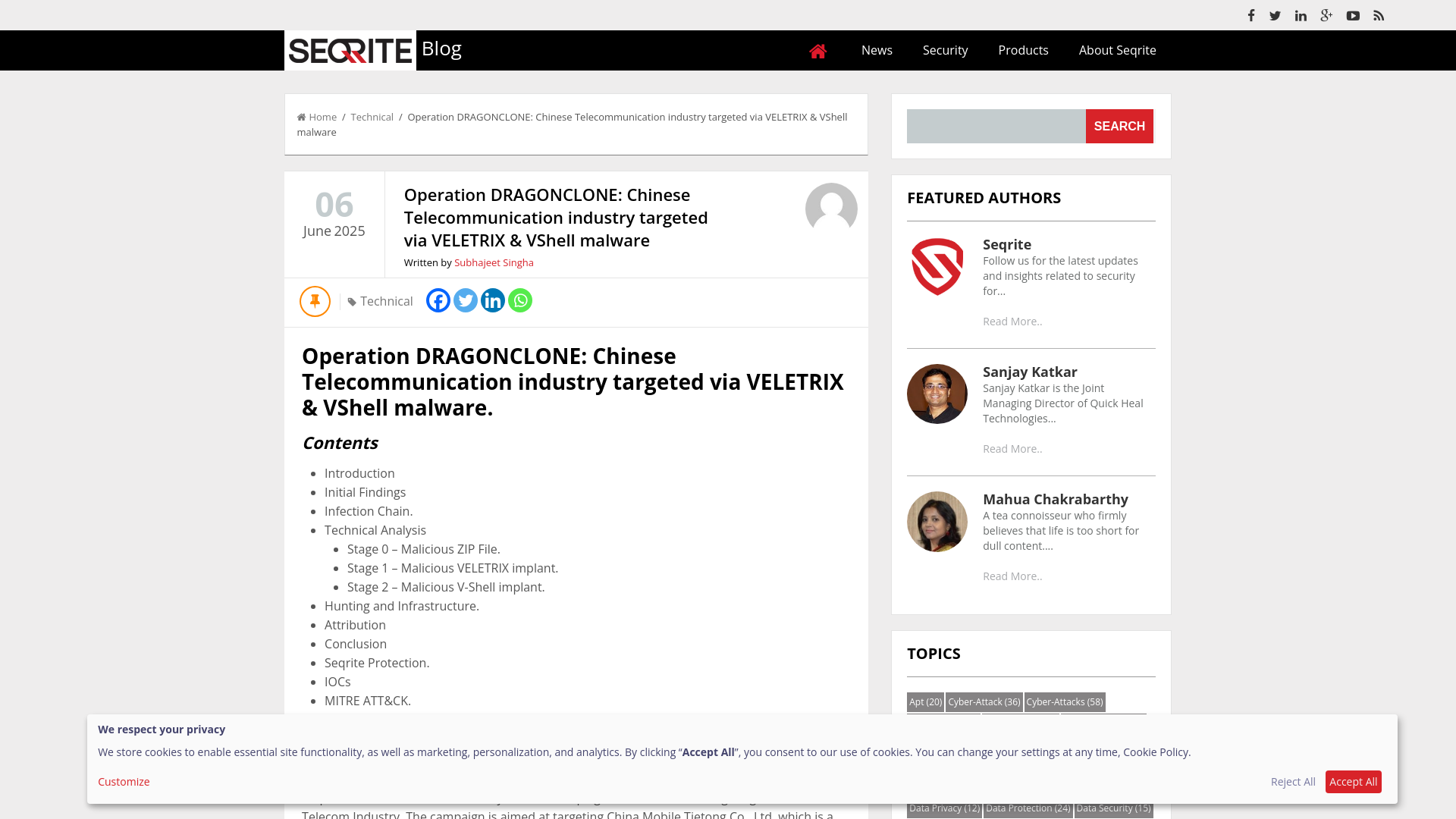Click the Attribution contents item
This screenshot has width=1456, height=819.
[x=355, y=625]
